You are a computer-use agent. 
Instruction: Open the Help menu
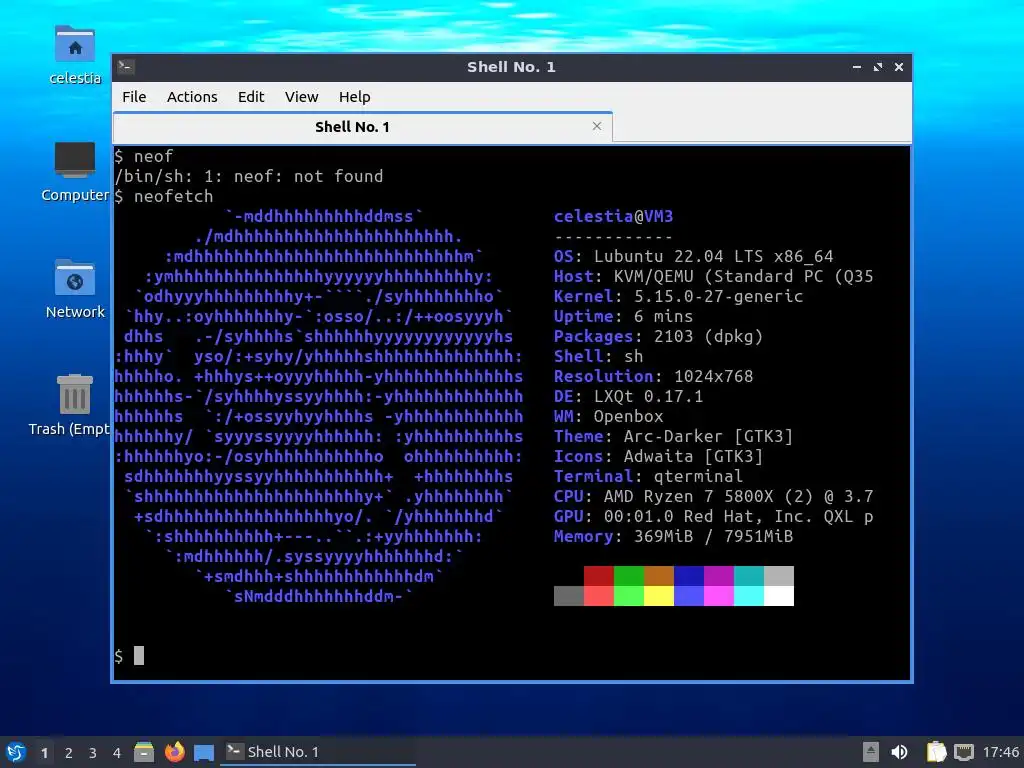point(355,97)
